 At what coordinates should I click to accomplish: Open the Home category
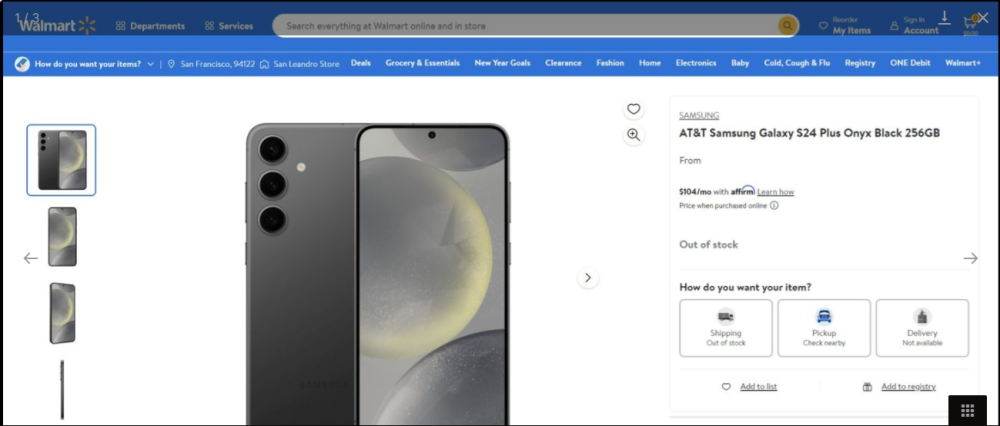tap(650, 63)
